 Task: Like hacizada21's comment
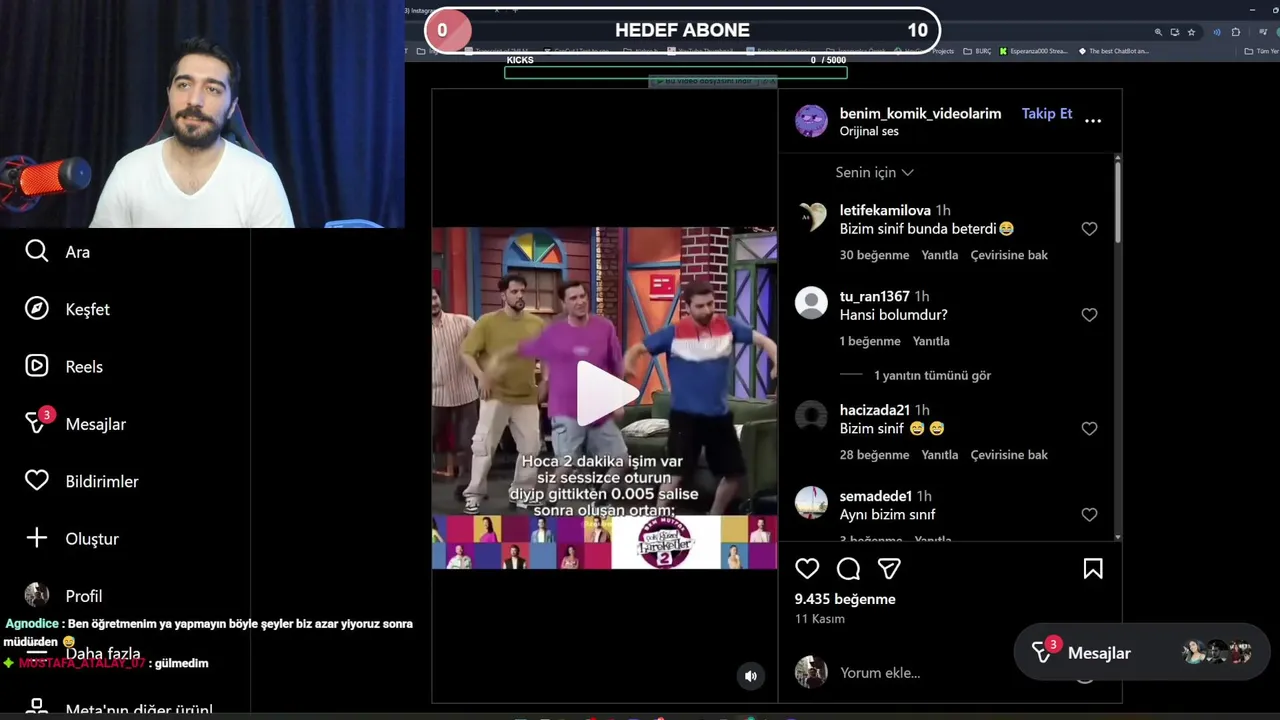[x=1089, y=429]
